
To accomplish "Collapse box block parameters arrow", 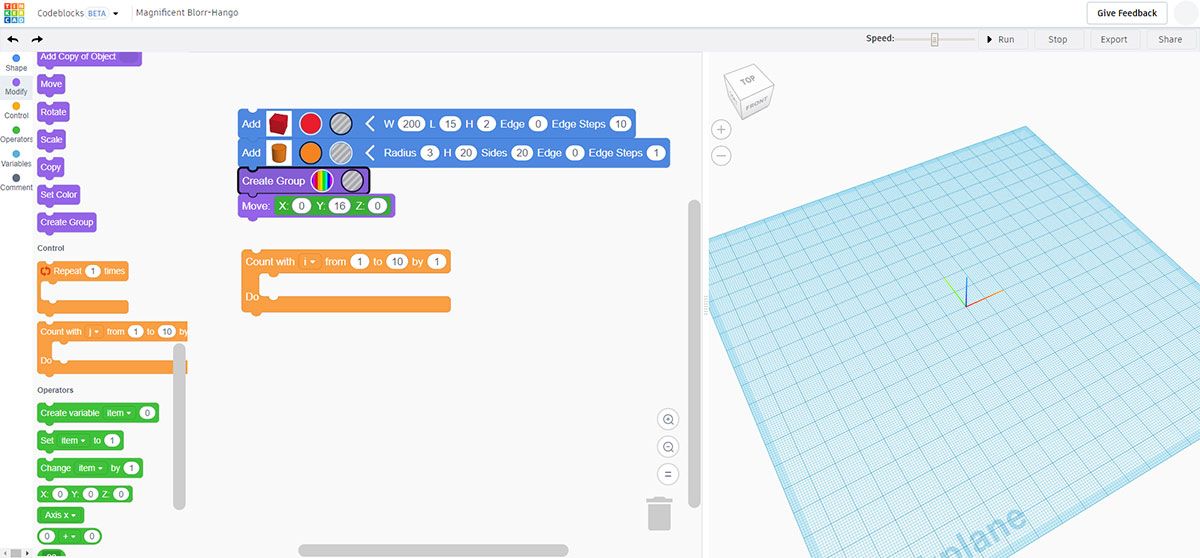I will [x=369, y=124].
